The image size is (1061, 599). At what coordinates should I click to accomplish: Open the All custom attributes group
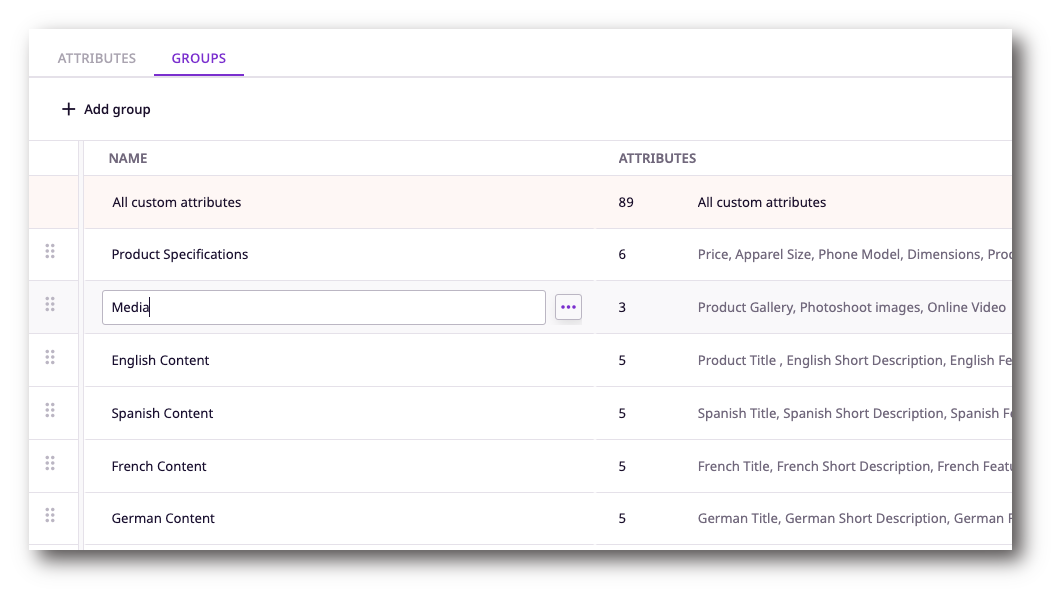click(176, 202)
